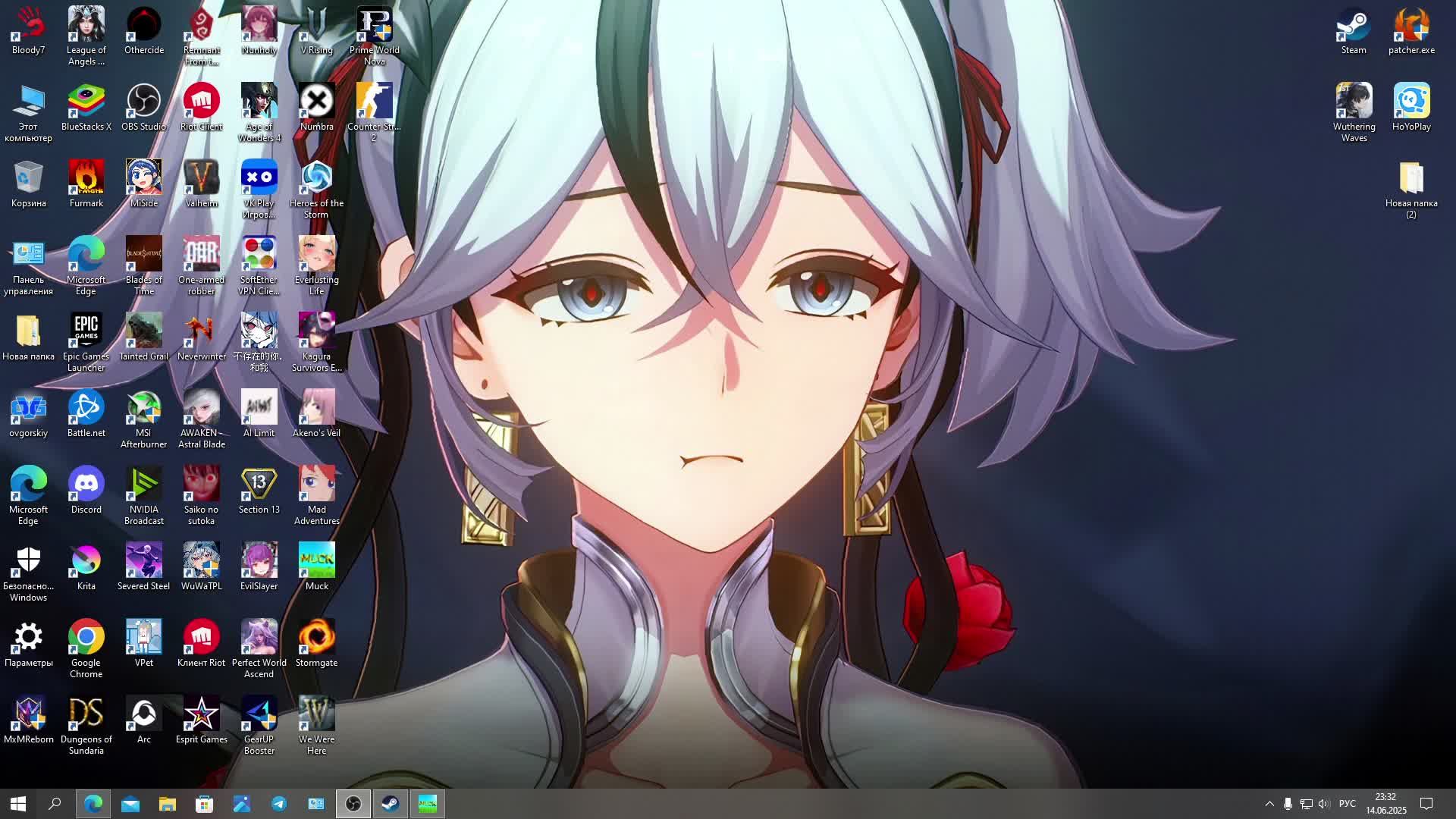Select the Blades of Time icon
The height and width of the screenshot is (819, 1456).
pyautogui.click(x=144, y=266)
